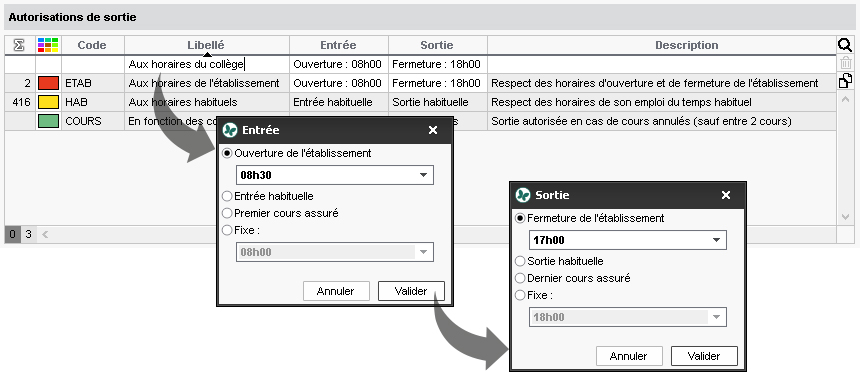Sort by the Libellé column header
The width and height of the screenshot is (860, 372).
coord(206,46)
